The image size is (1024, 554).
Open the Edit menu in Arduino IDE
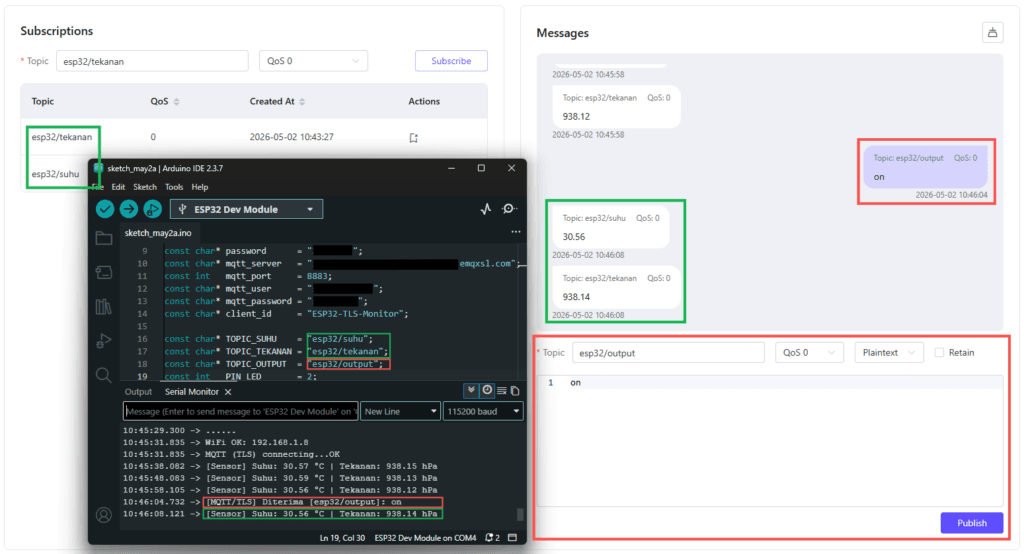click(x=118, y=187)
